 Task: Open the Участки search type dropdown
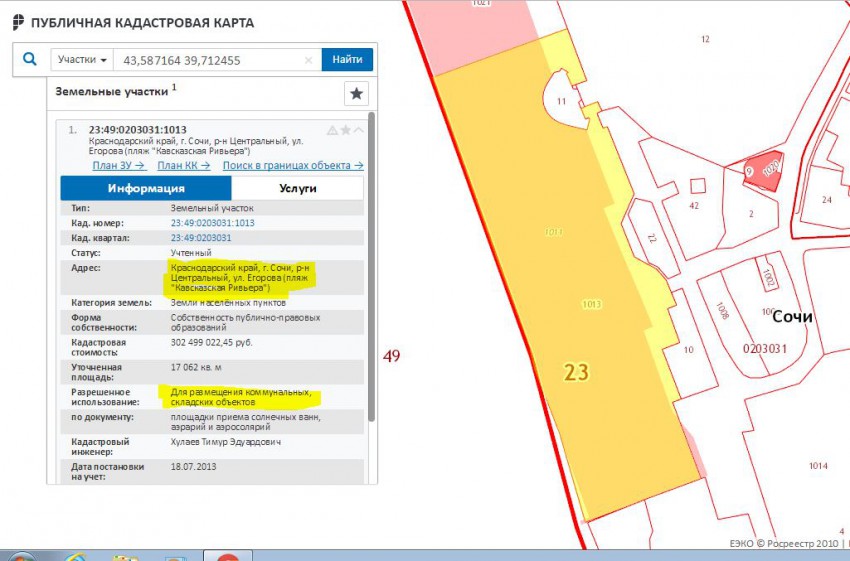coord(82,60)
